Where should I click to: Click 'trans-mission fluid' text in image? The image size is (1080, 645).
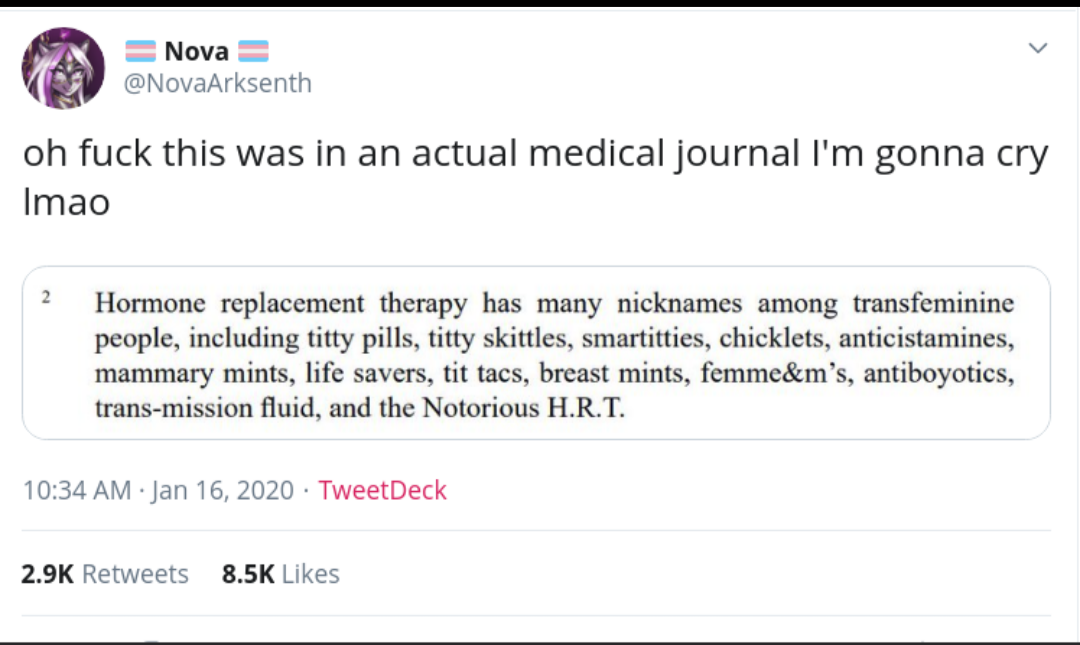207,408
